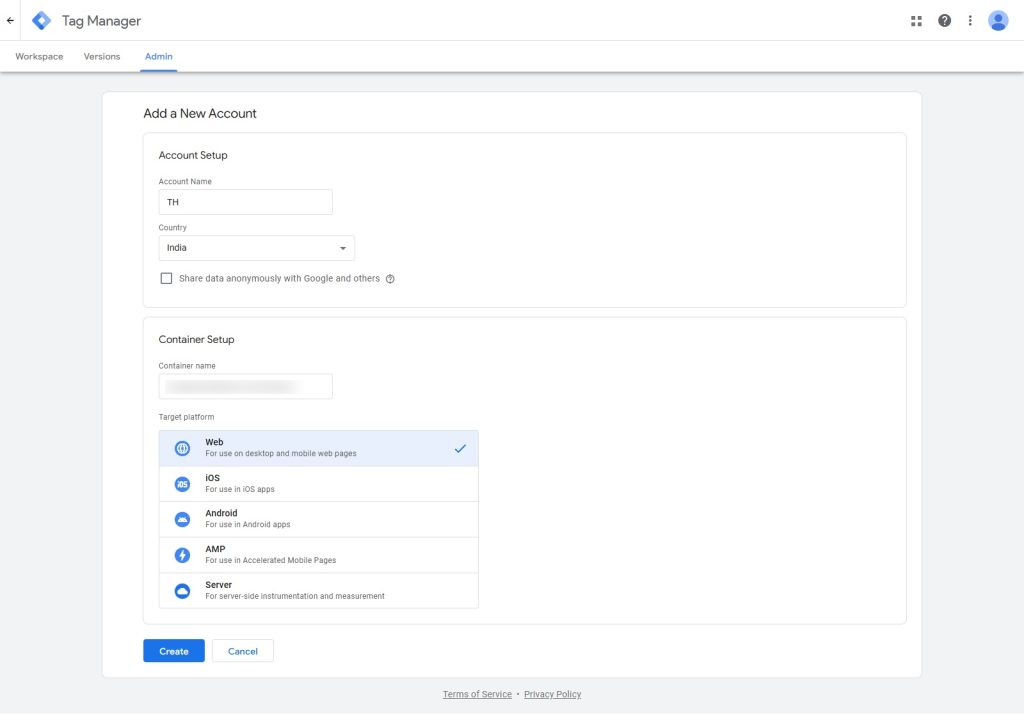Click the profile avatar

(x=997, y=20)
